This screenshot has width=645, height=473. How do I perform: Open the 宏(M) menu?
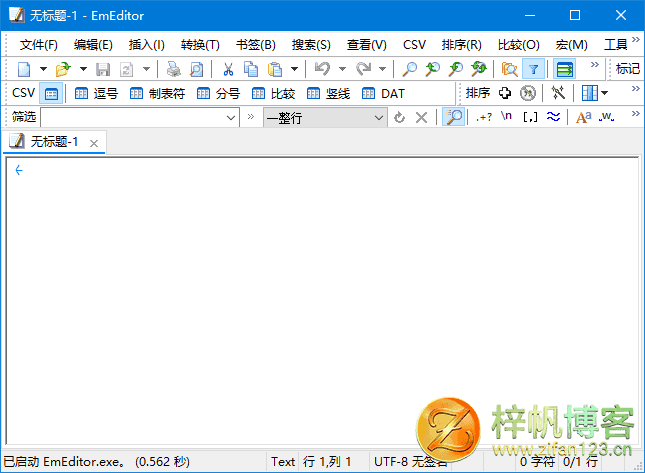pos(571,44)
